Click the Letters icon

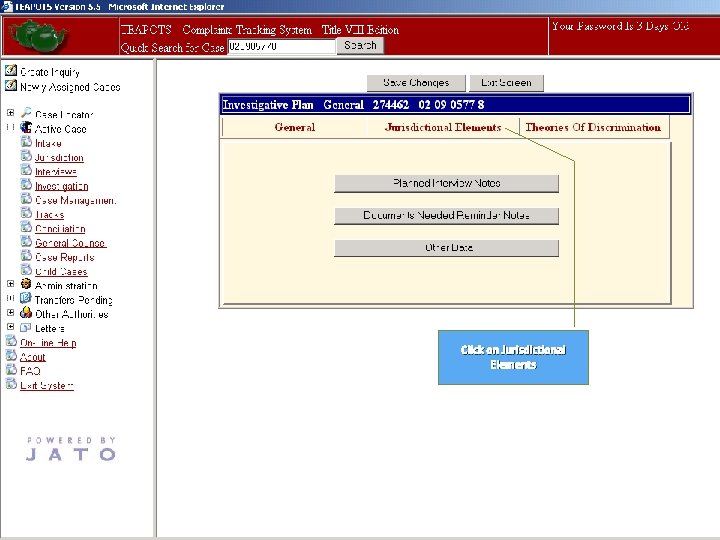(x=26, y=327)
